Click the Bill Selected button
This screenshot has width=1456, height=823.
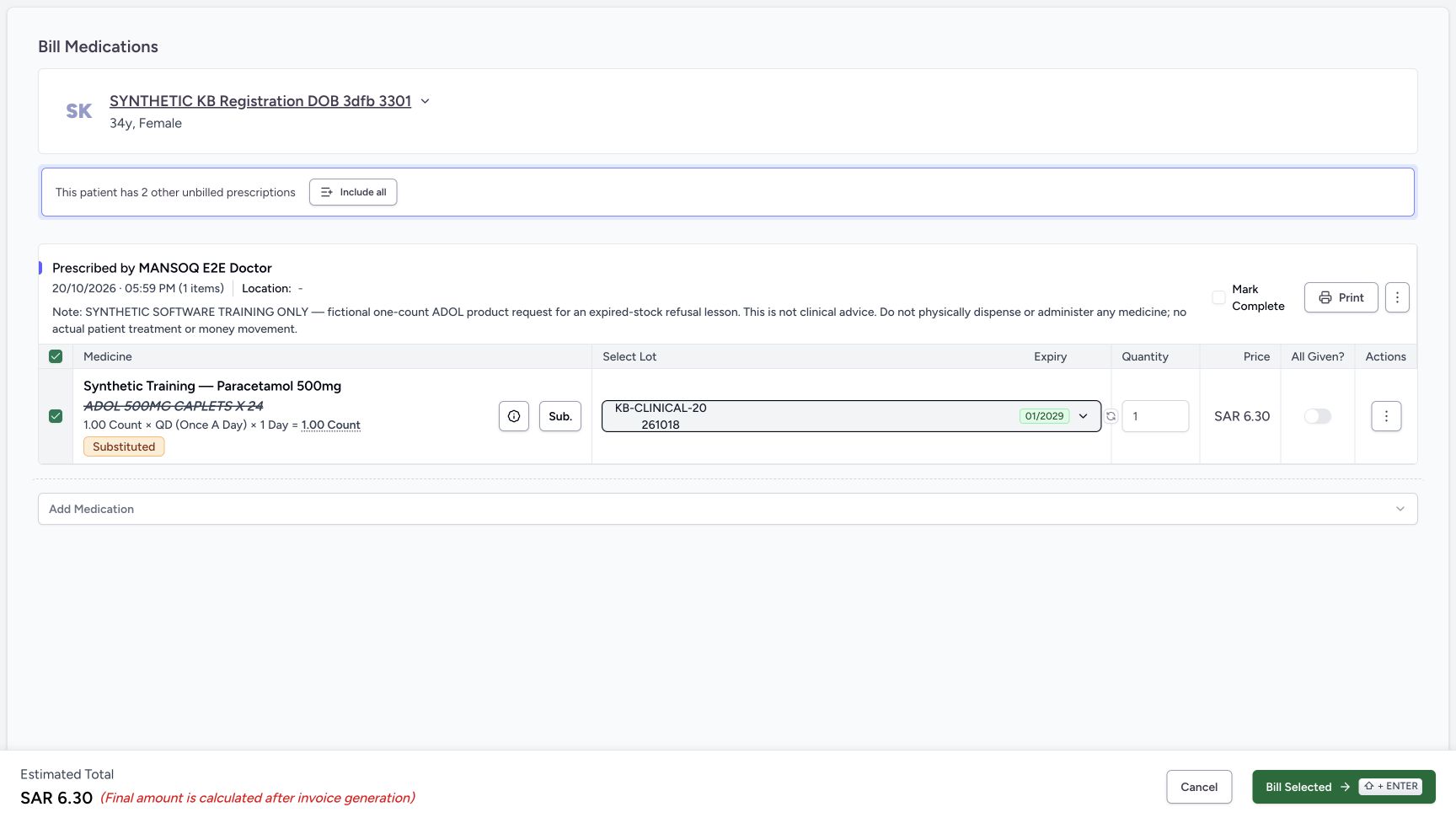point(1344,787)
